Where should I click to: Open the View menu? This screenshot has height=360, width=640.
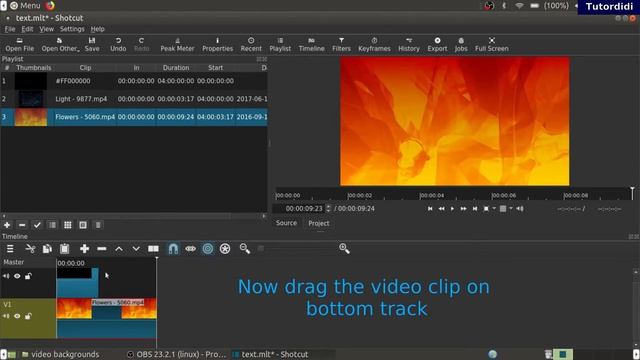[47, 29]
